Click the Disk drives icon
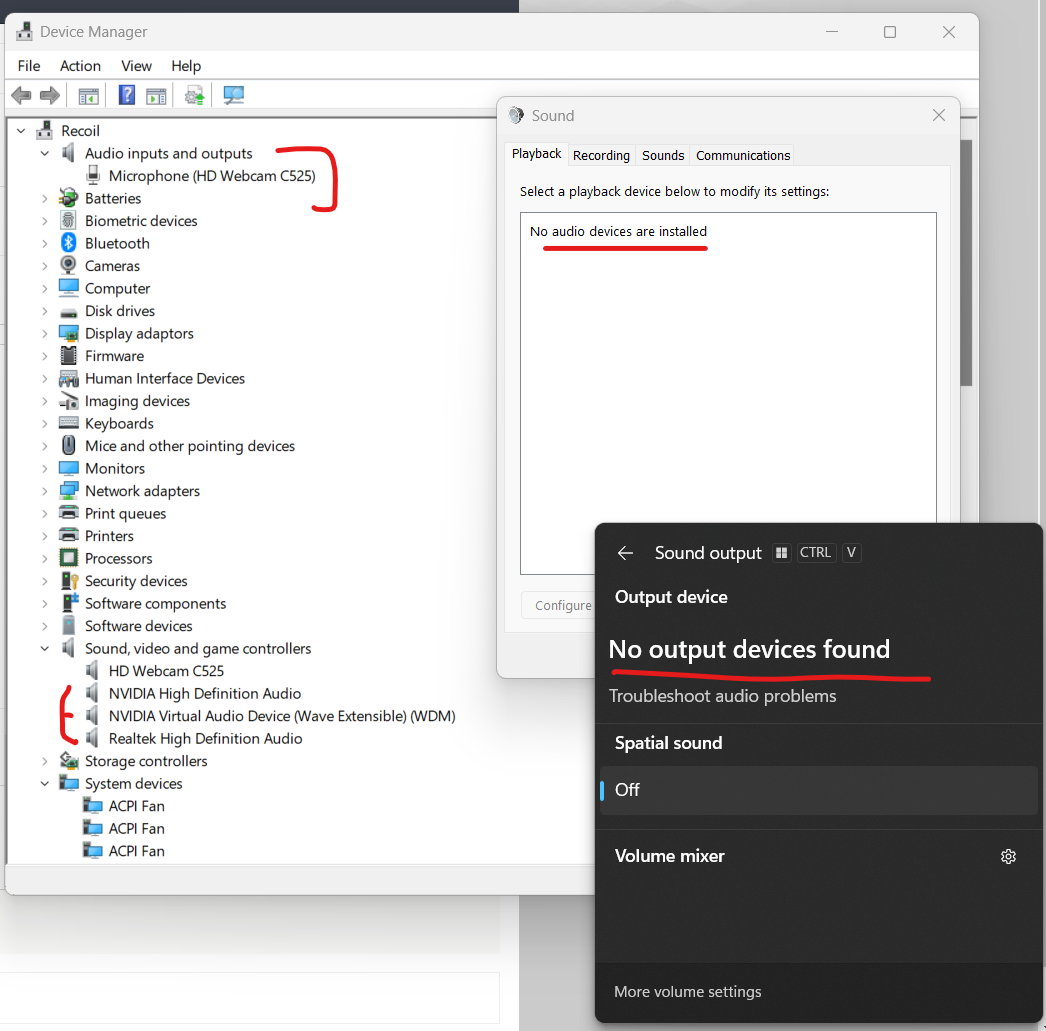This screenshot has width=1046, height=1031. click(68, 311)
